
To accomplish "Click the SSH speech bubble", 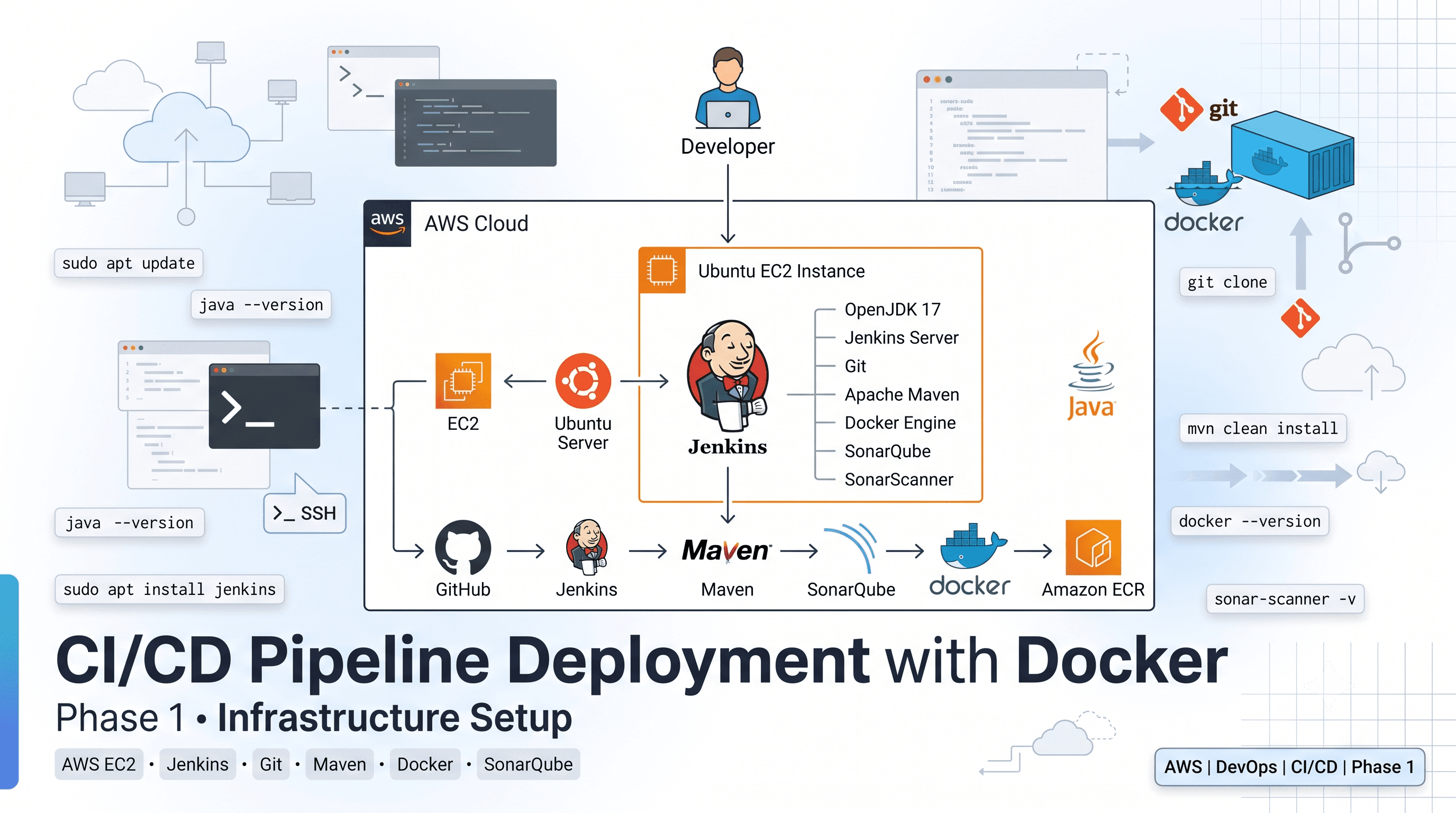I will coord(305,513).
